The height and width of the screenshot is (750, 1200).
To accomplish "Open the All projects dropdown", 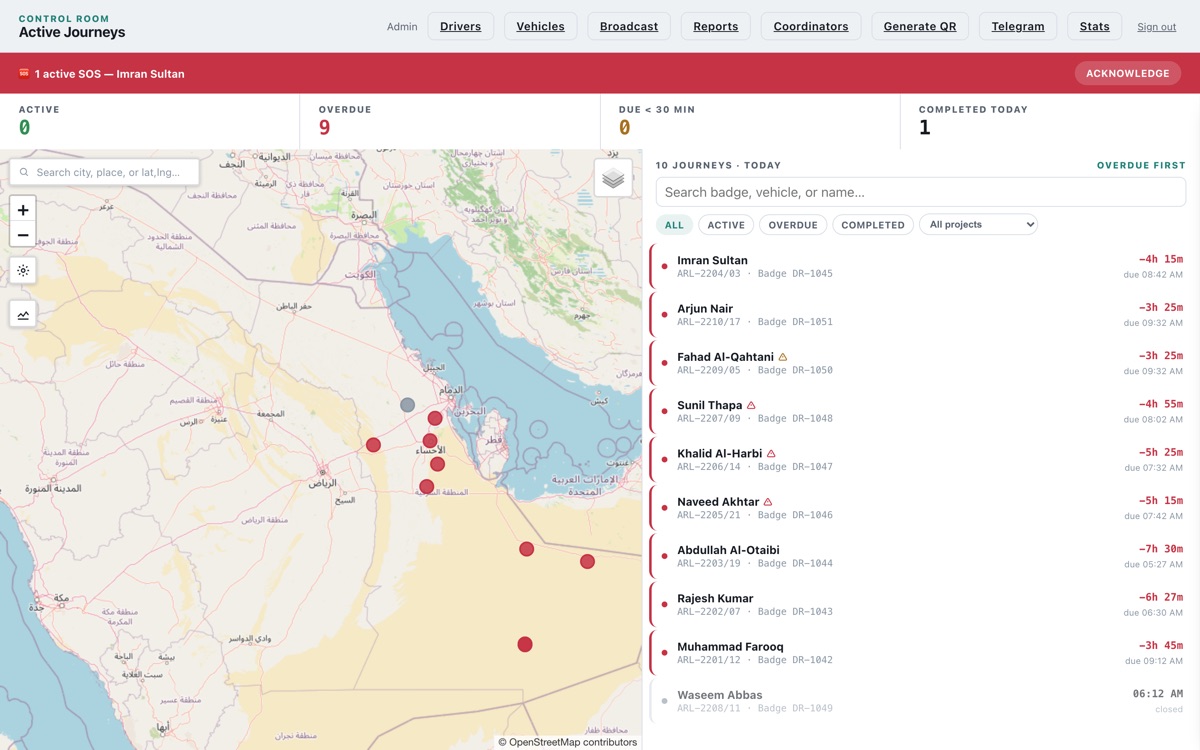I will click(978, 225).
